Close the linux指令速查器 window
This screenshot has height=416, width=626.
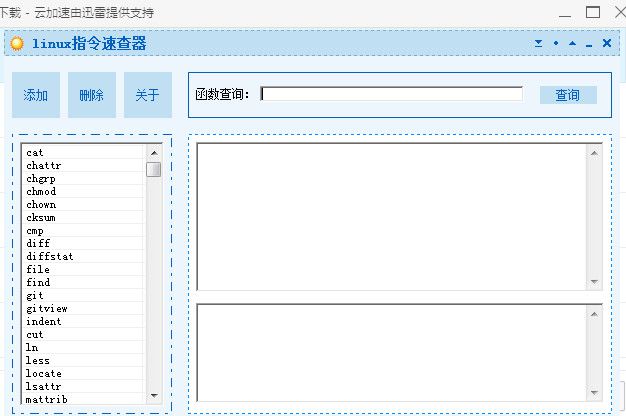pos(607,43)
